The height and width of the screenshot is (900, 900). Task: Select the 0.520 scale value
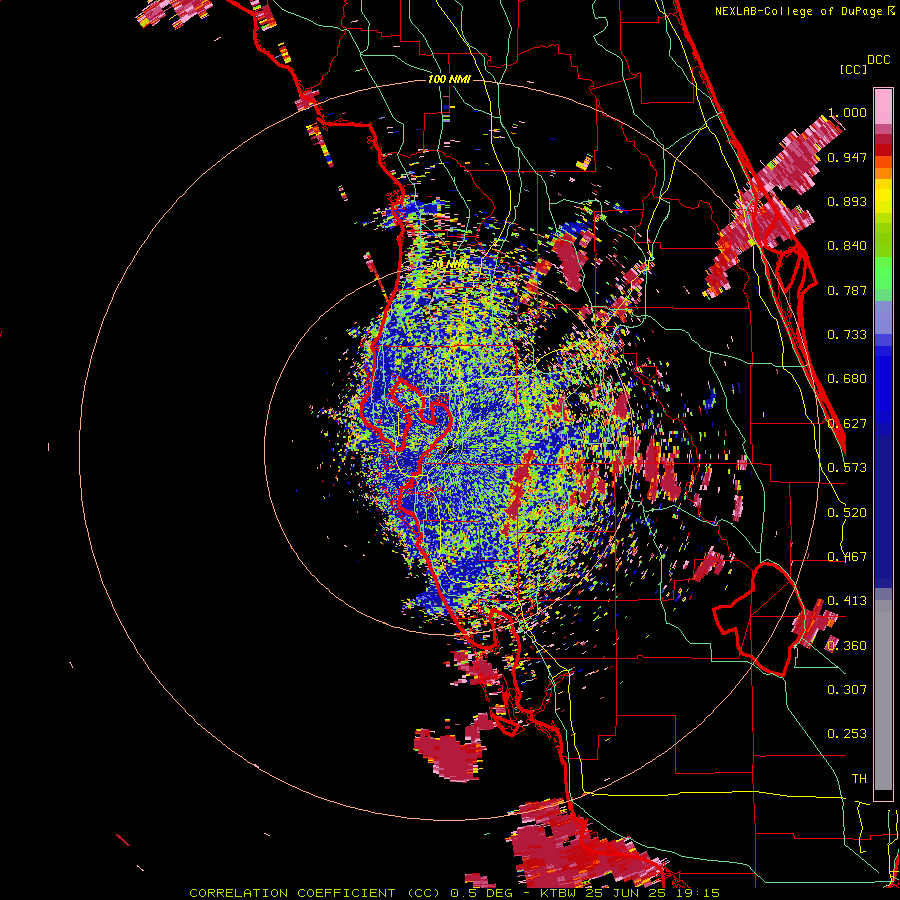pos(847,513)
